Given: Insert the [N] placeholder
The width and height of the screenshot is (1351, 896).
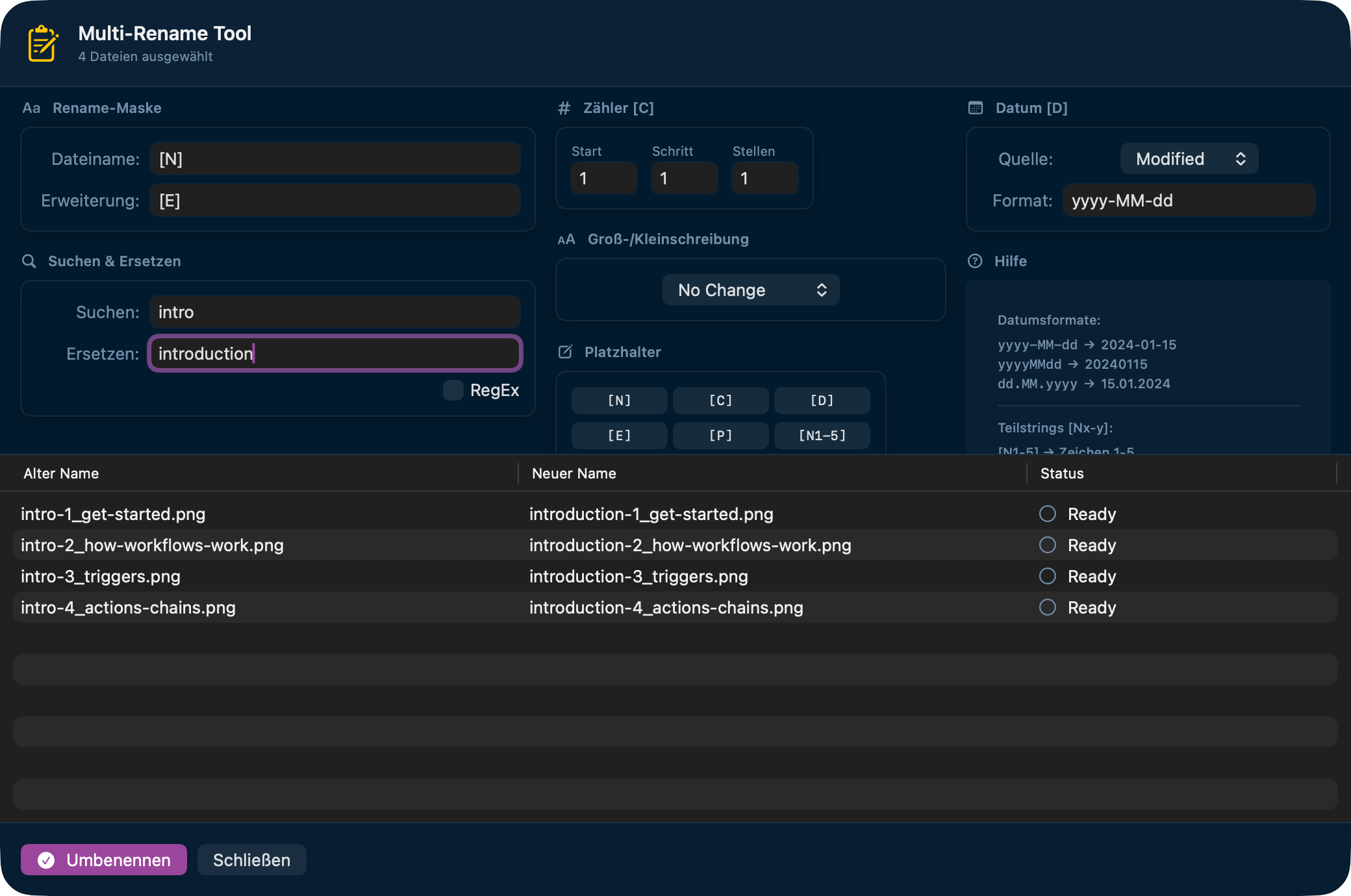Looking at the screenshot, I should (x=618, y=401).
